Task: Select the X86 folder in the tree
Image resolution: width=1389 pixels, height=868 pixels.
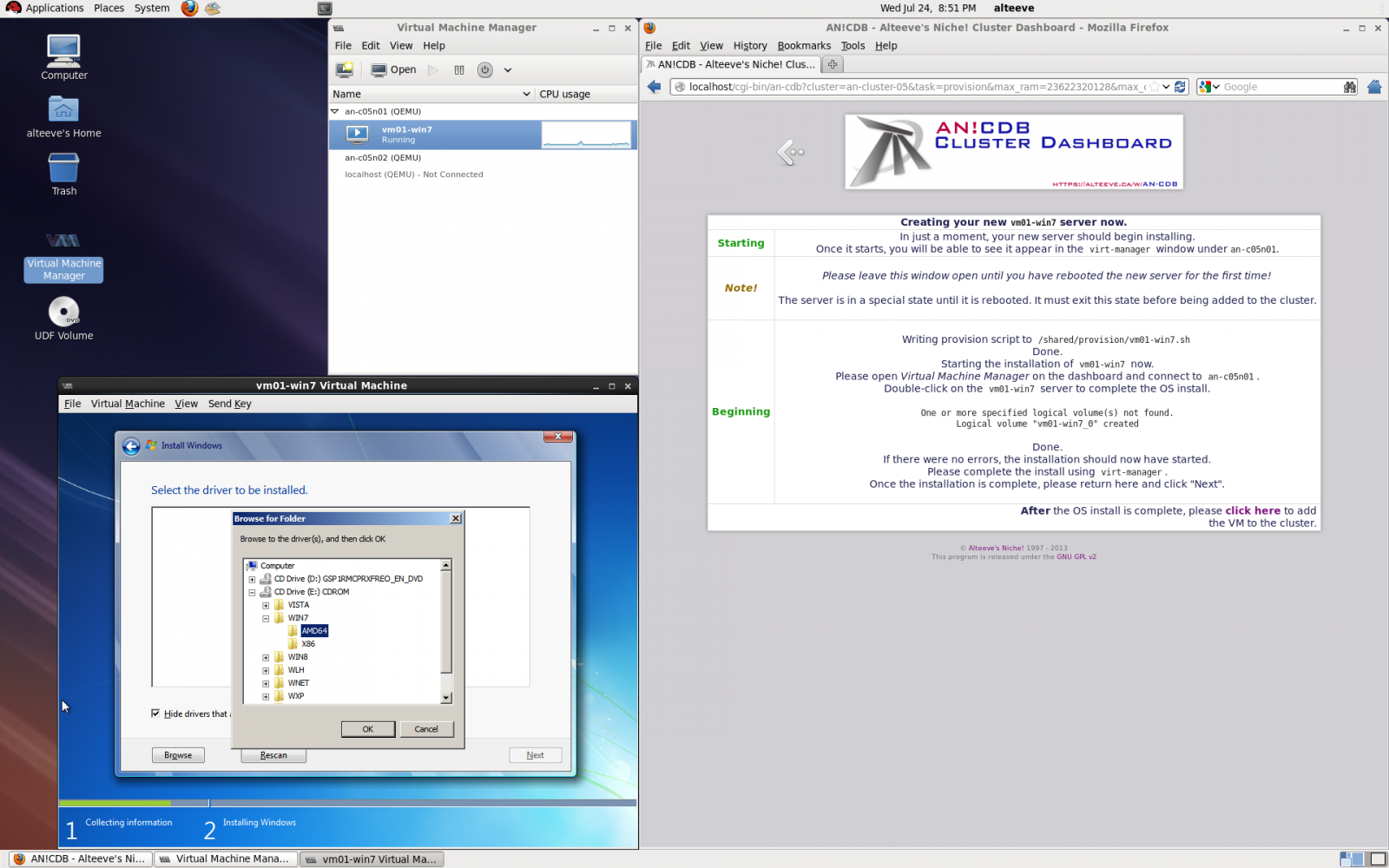Action: 308,644
